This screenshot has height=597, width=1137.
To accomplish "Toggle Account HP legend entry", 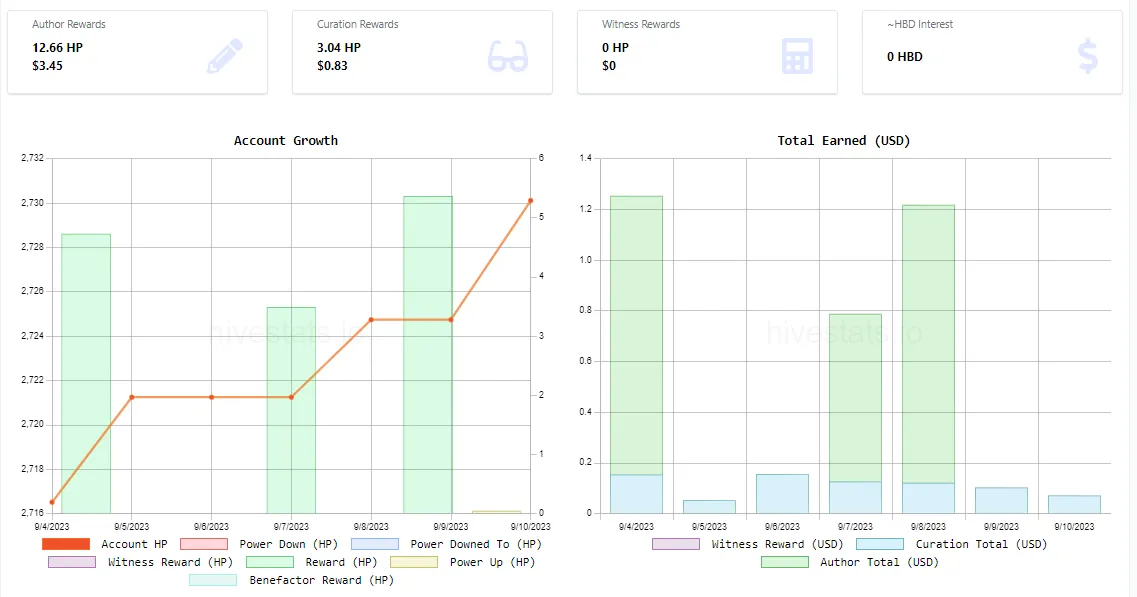I will point(105,544).
